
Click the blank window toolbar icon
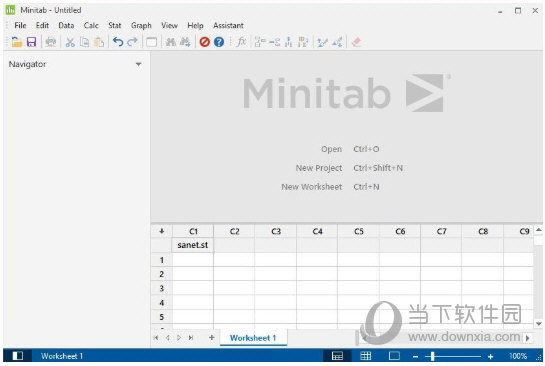[151, 42]
